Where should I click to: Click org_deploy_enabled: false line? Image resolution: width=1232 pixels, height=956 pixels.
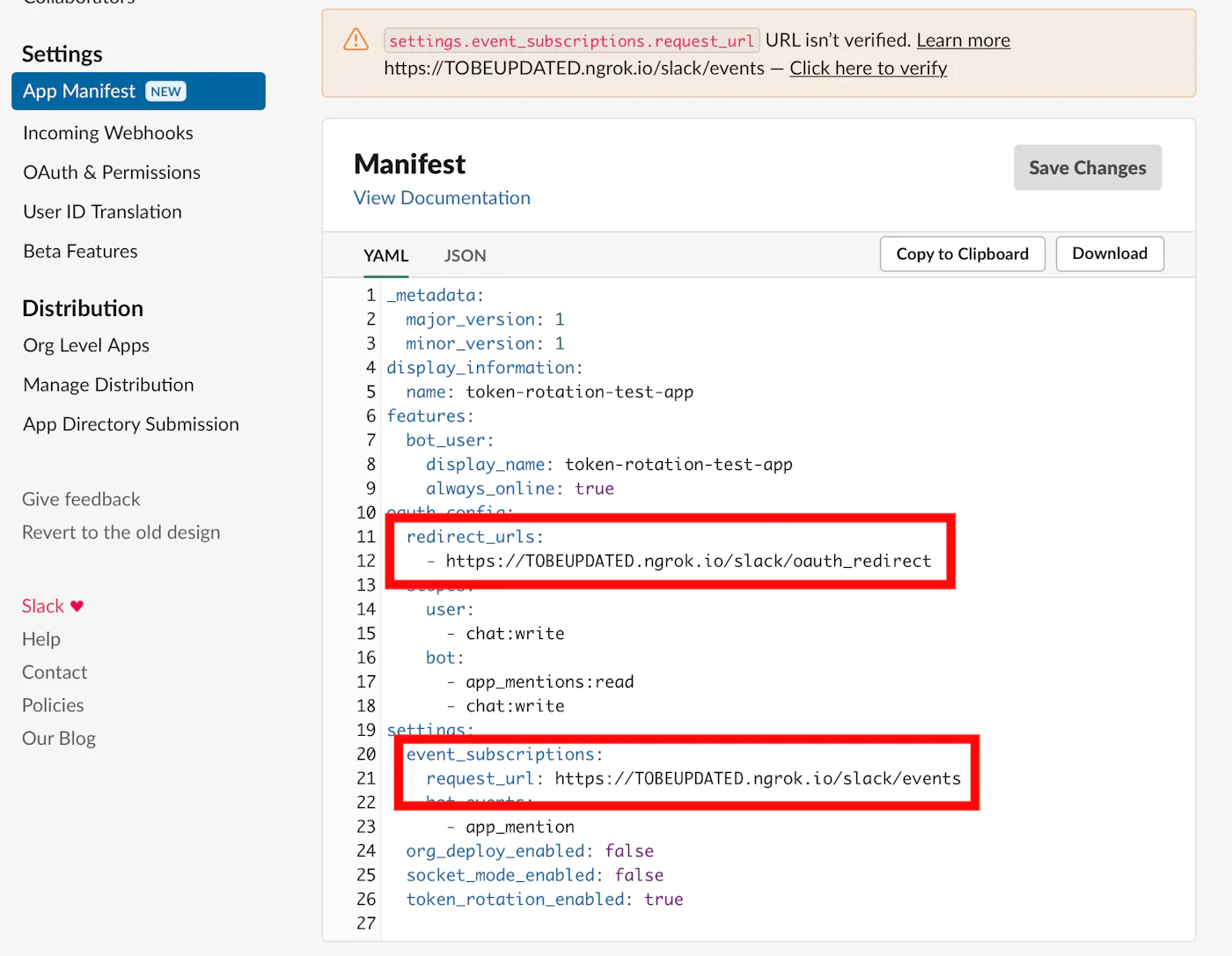click(530, 851)
